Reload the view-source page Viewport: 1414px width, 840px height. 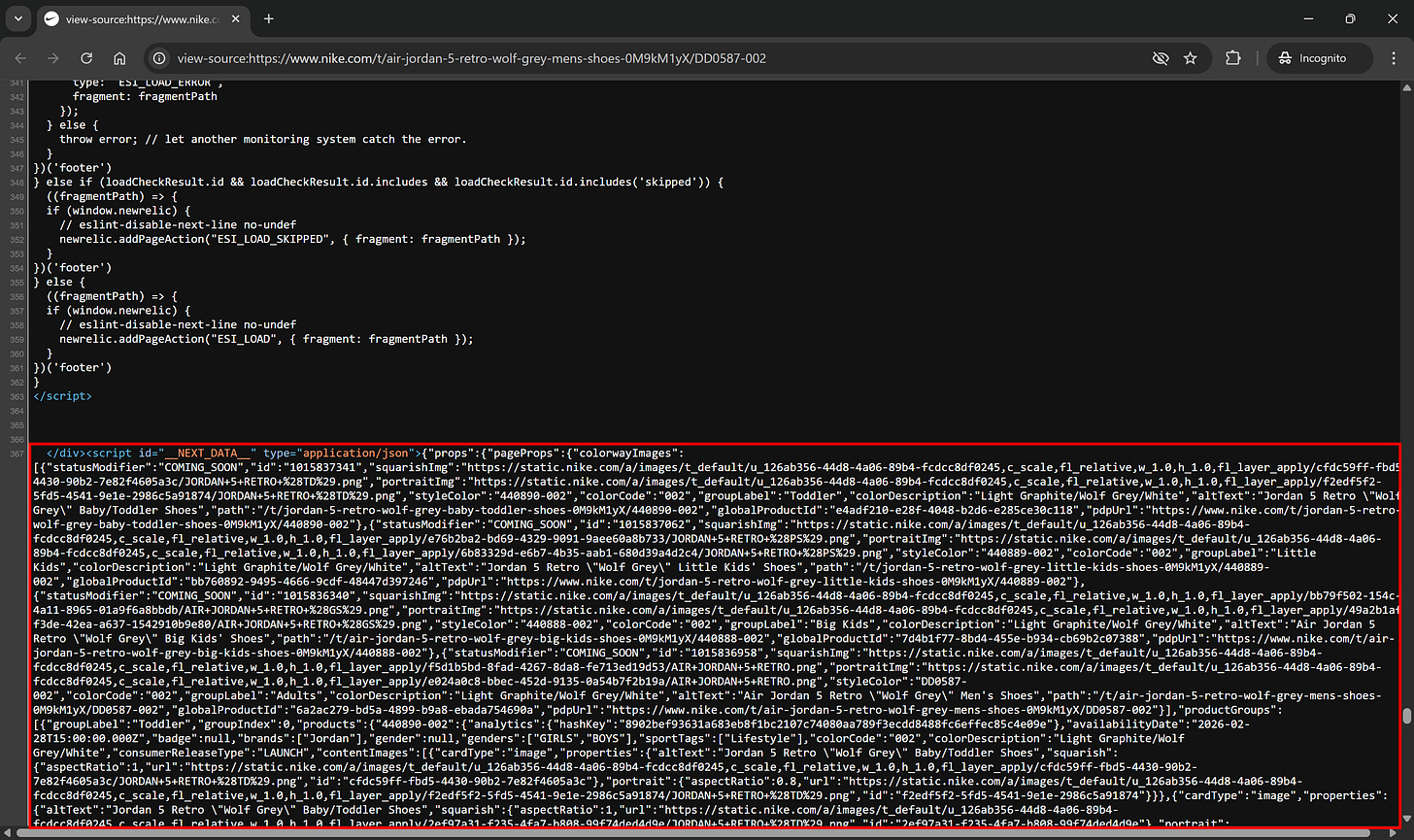tap(86, 58)
